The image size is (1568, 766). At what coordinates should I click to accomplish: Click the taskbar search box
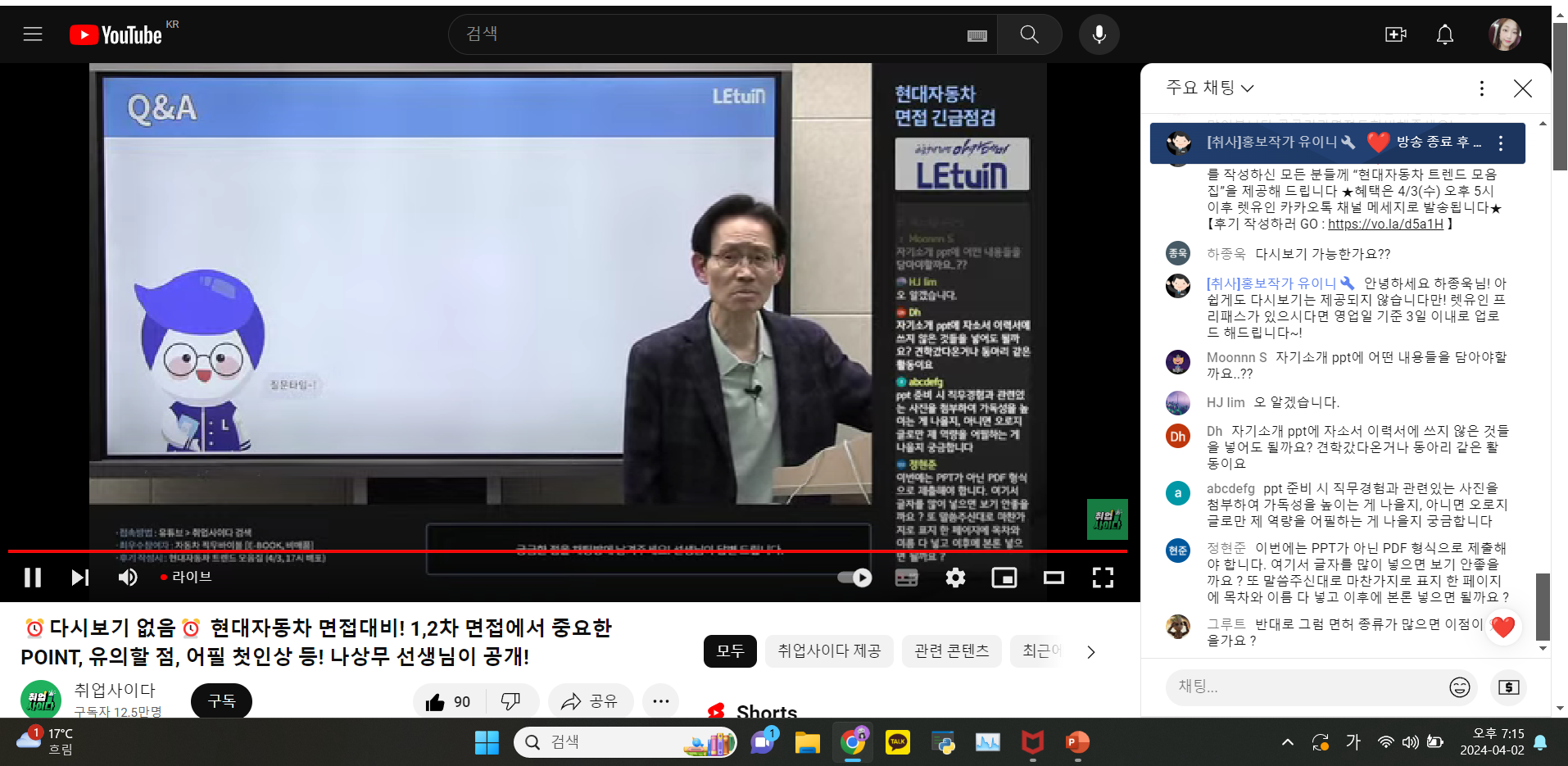tap(625, 742)
